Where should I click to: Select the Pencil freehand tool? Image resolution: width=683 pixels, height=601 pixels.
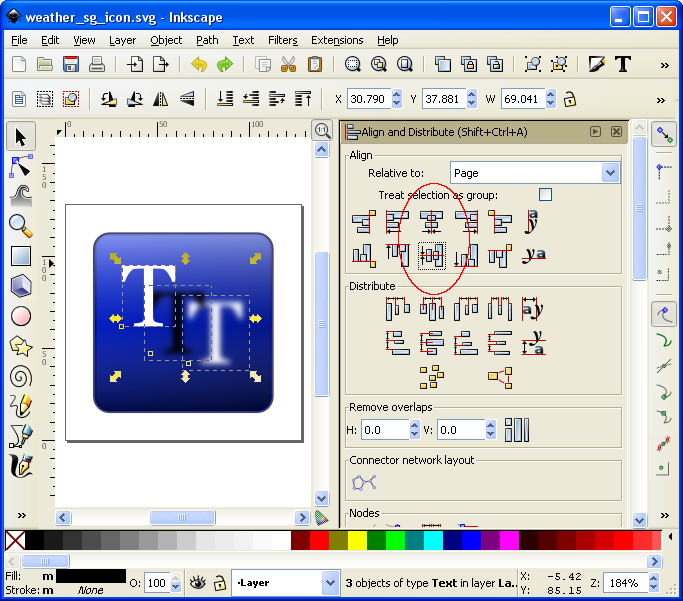click(x=20, y=406)
